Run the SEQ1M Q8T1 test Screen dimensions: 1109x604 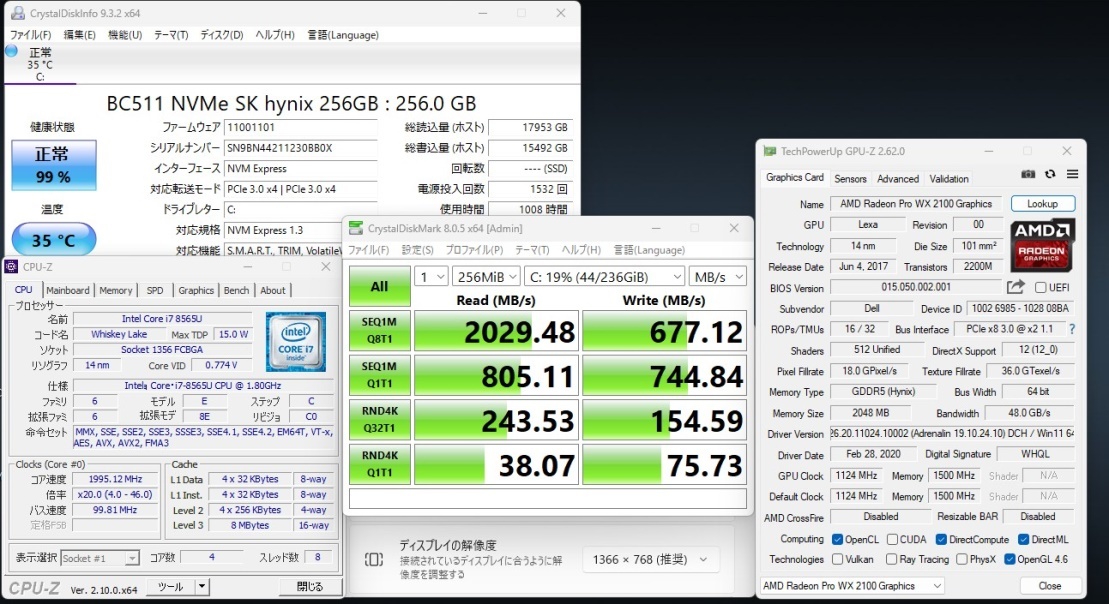(x=380, y=330)
